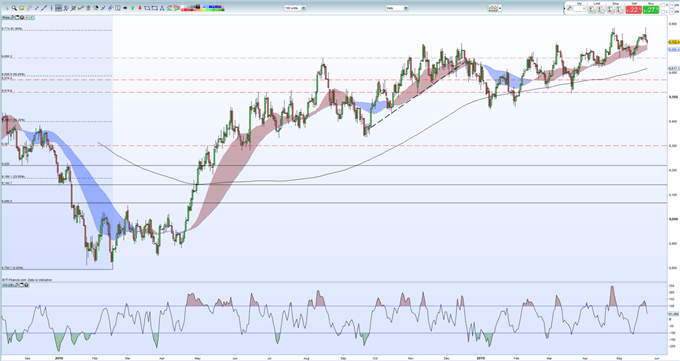Select the trend line drawing tool

[44, 8]
